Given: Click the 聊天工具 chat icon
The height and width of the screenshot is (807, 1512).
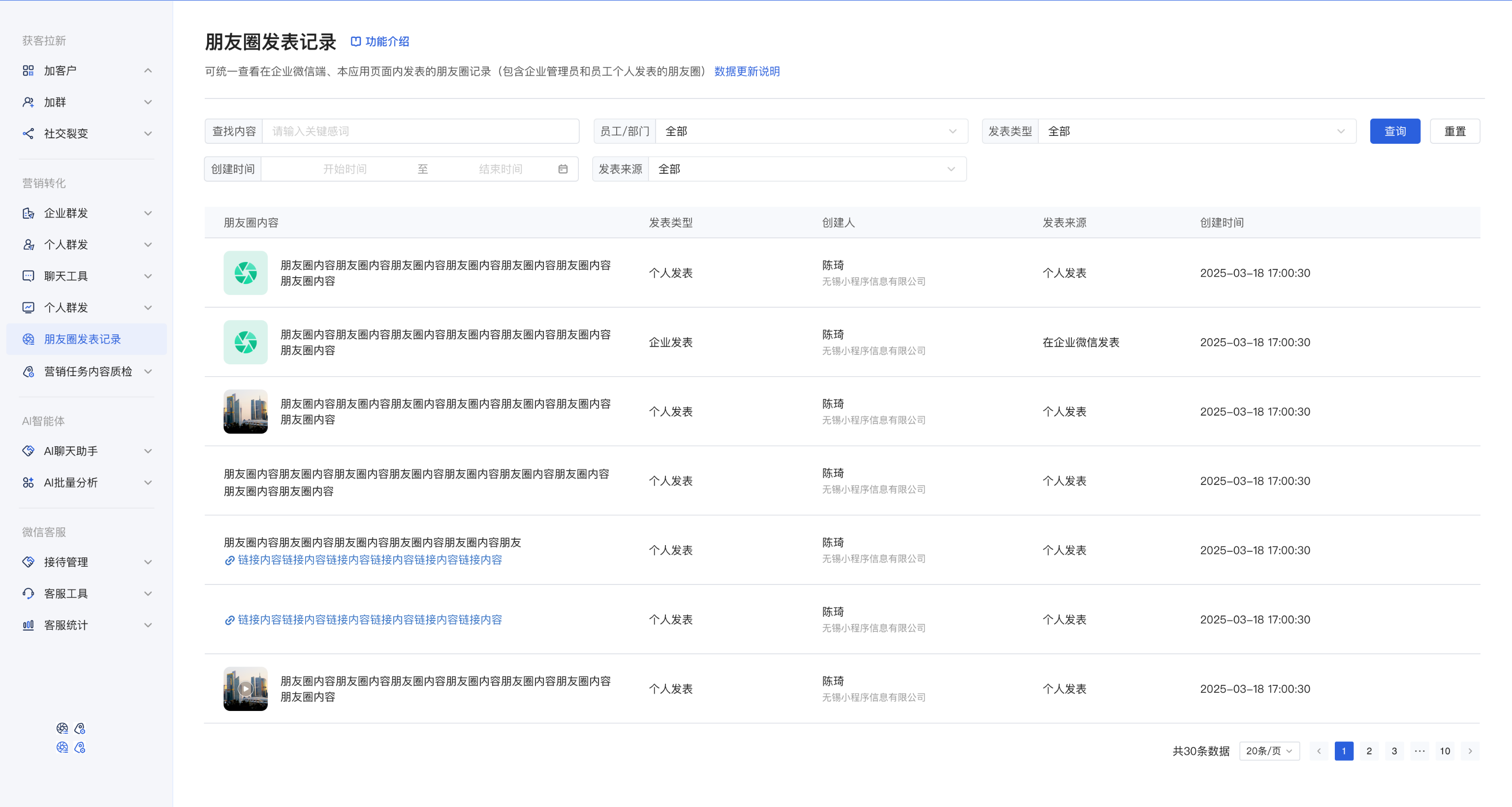Looking at the screenshot, I should [28, 276].
